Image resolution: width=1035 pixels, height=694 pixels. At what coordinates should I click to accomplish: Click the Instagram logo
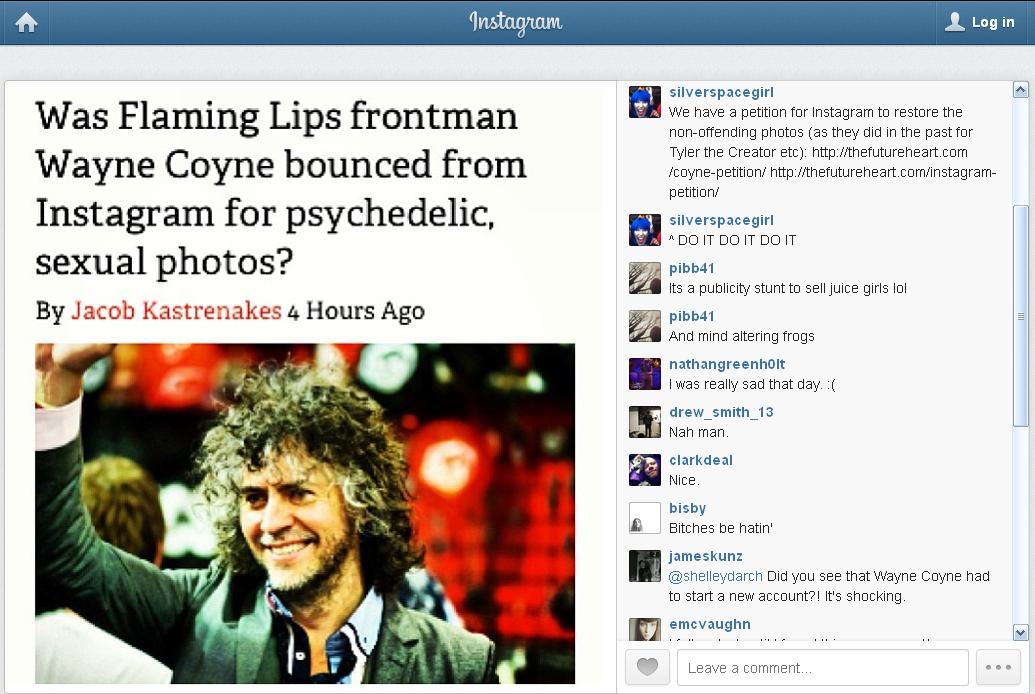tap(516, 22)
